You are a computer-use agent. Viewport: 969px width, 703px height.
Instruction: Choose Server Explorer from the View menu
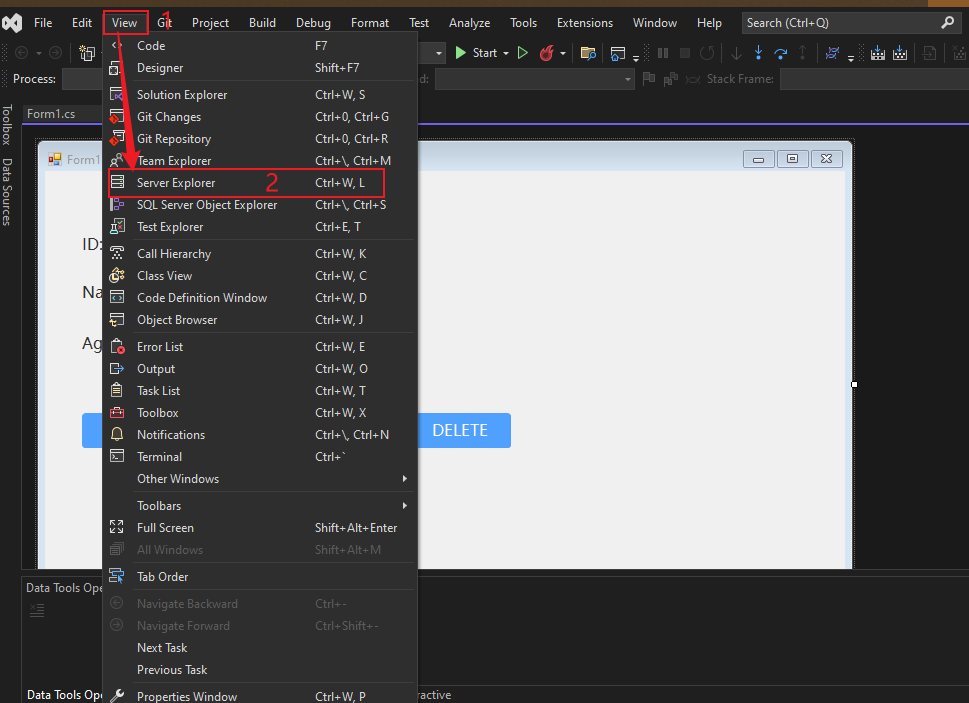(261, 183)
